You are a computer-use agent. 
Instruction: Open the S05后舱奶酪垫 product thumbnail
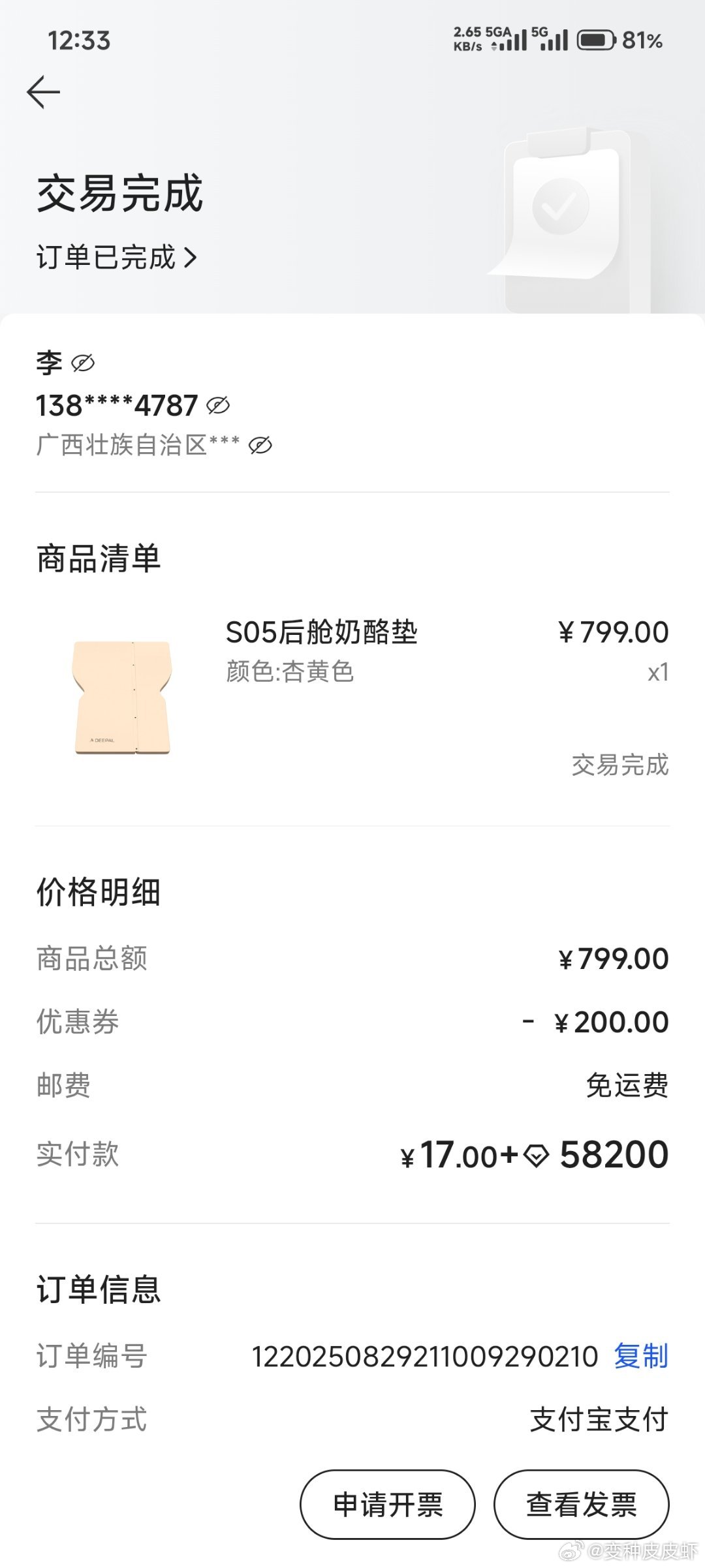(121, 698)
